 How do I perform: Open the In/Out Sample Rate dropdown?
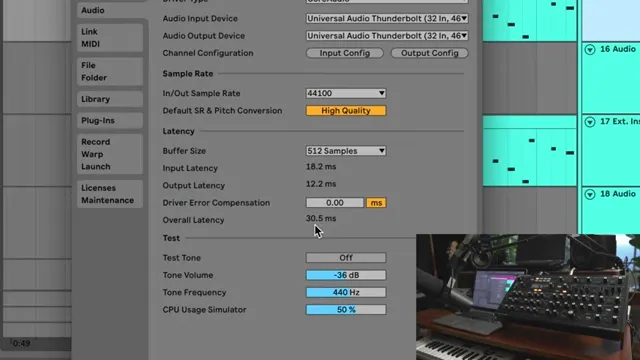pos(346,93)
